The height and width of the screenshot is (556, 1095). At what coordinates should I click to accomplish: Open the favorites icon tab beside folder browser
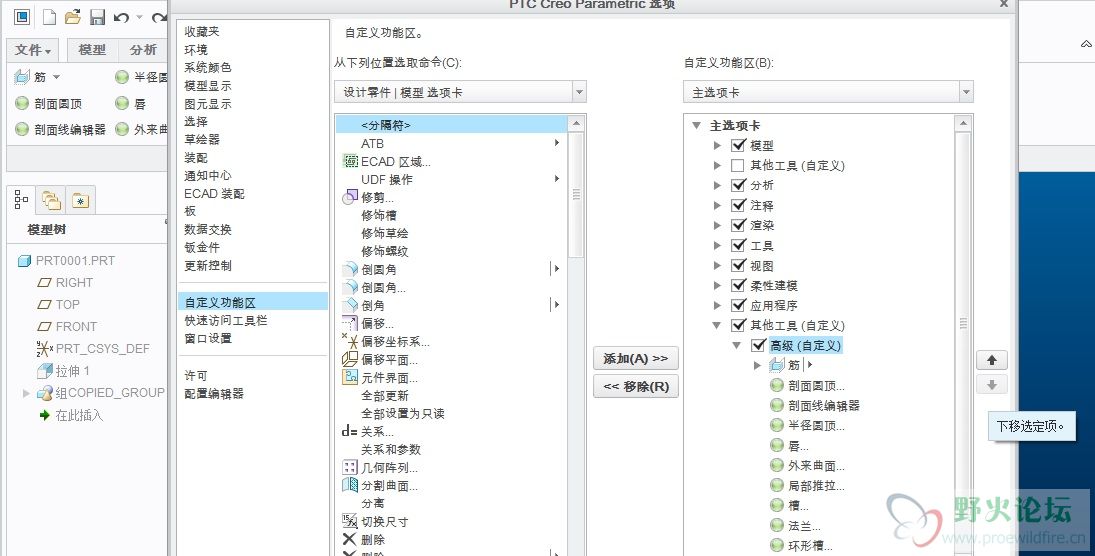pyautogui.click(x=80, y=200)
